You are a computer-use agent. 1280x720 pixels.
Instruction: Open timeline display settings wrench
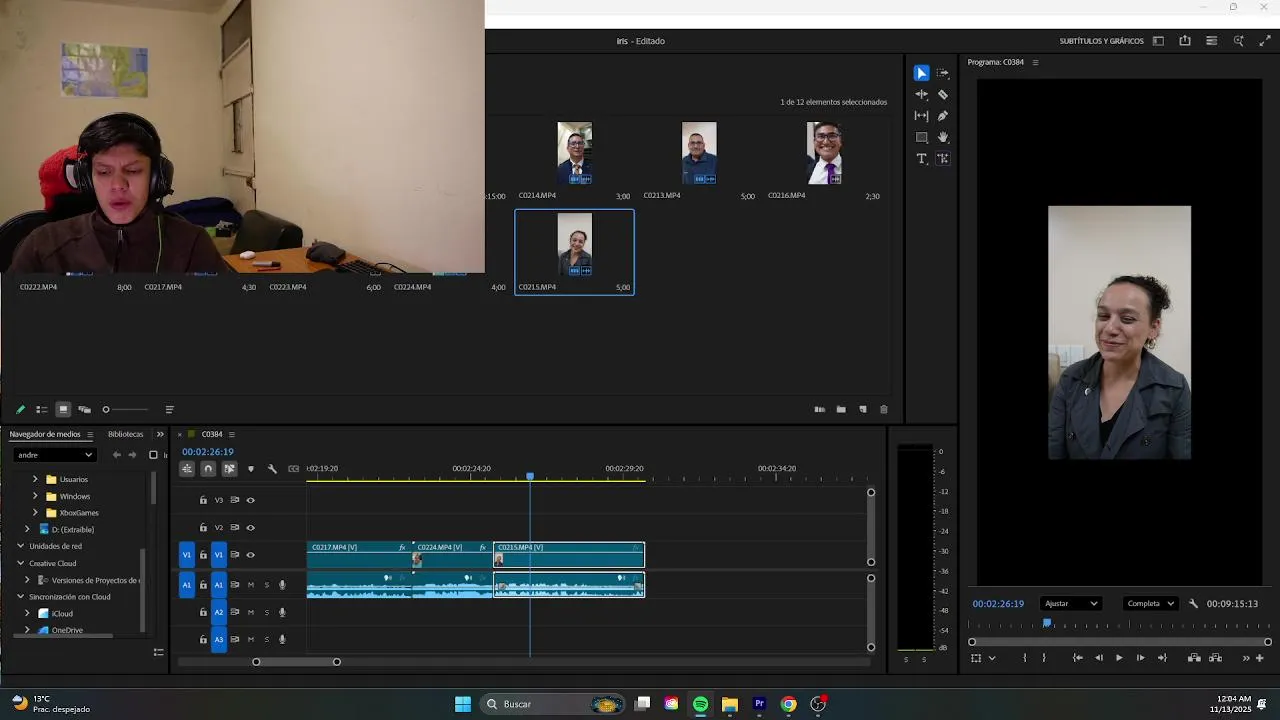[x=272, y=468]
